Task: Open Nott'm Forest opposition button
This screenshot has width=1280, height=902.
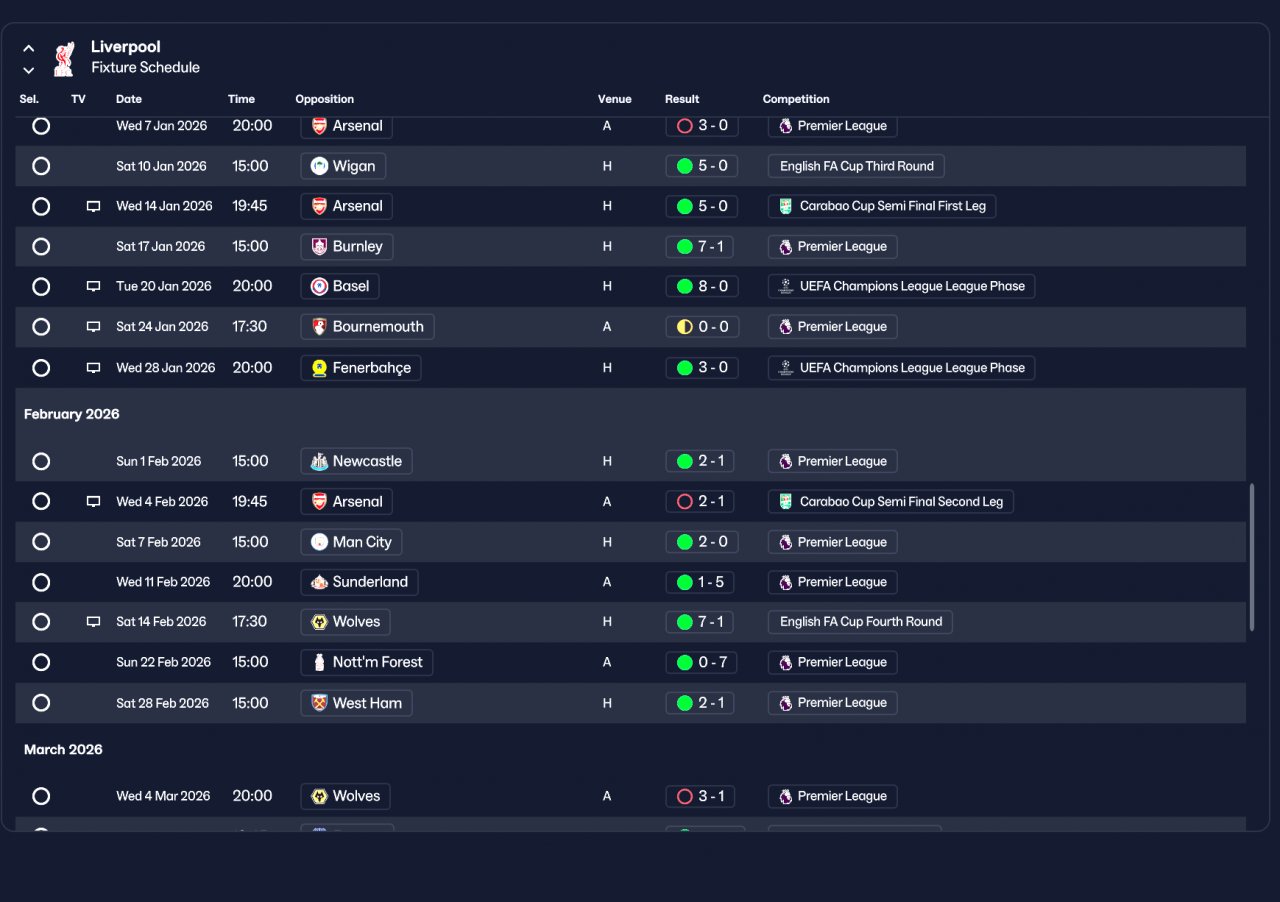Action: point(367,662)
